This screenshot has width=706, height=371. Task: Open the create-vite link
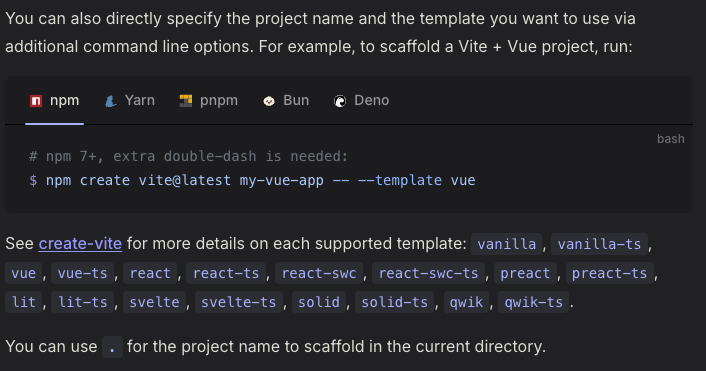80,244
